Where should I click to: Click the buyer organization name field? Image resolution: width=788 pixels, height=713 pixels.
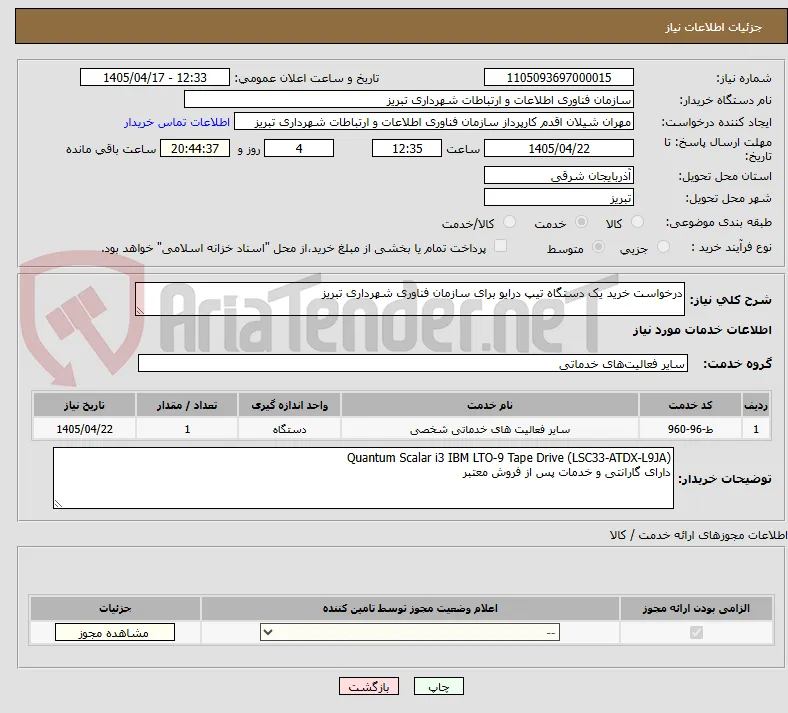(x=409, y=99)
